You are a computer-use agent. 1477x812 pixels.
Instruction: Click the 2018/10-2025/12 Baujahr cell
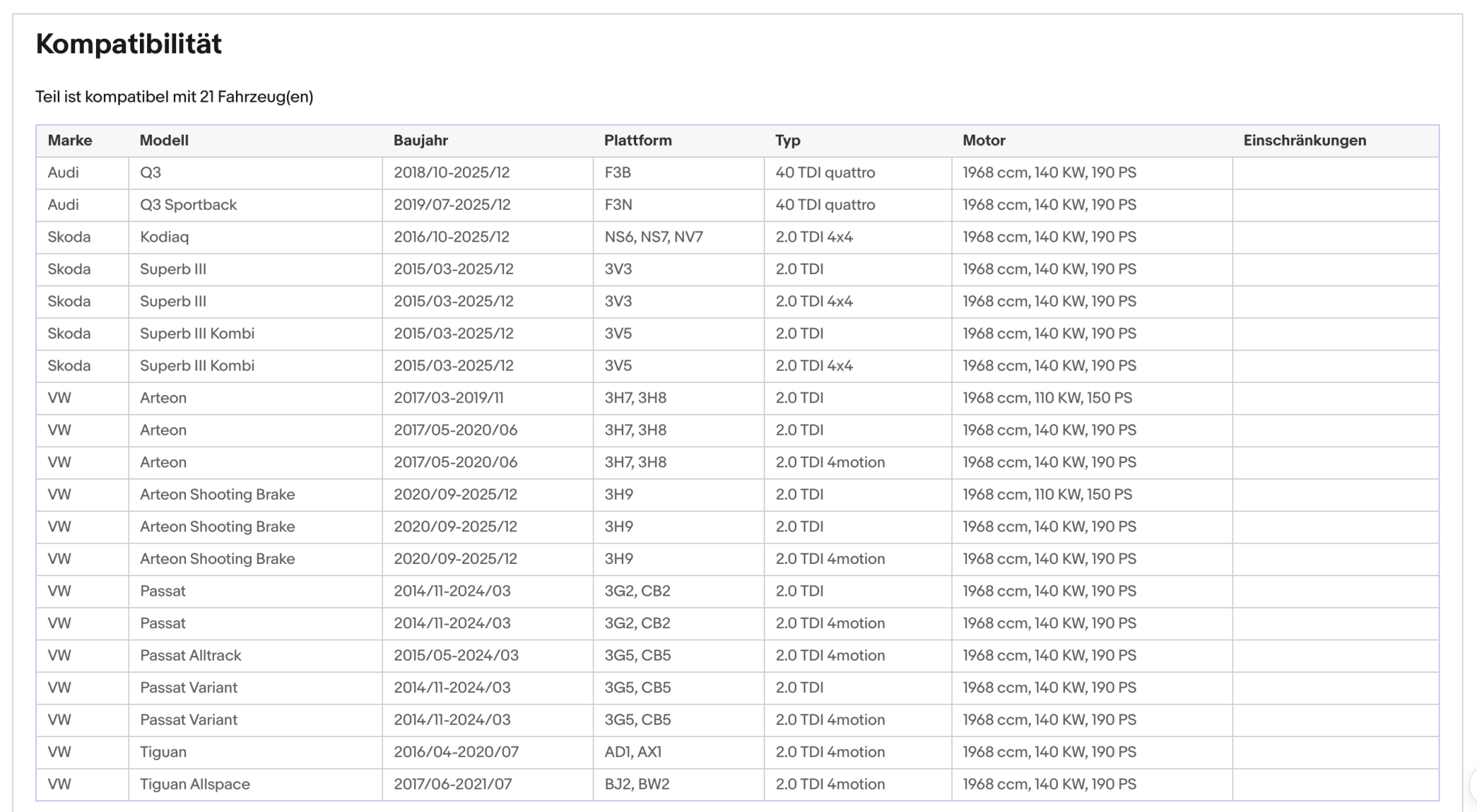488,173
